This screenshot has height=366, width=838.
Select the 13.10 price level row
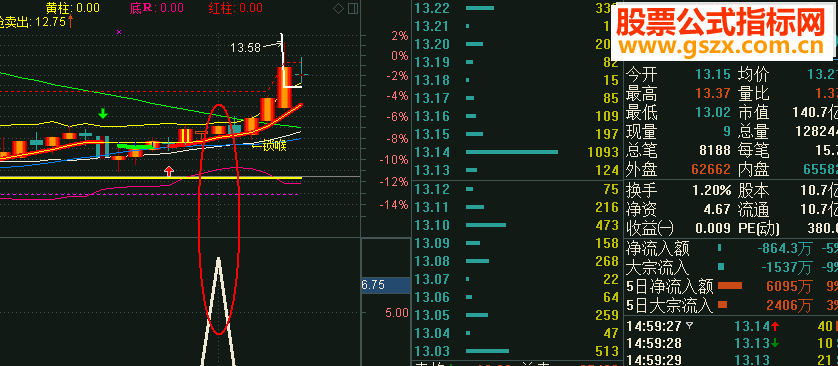pos(517,225)
